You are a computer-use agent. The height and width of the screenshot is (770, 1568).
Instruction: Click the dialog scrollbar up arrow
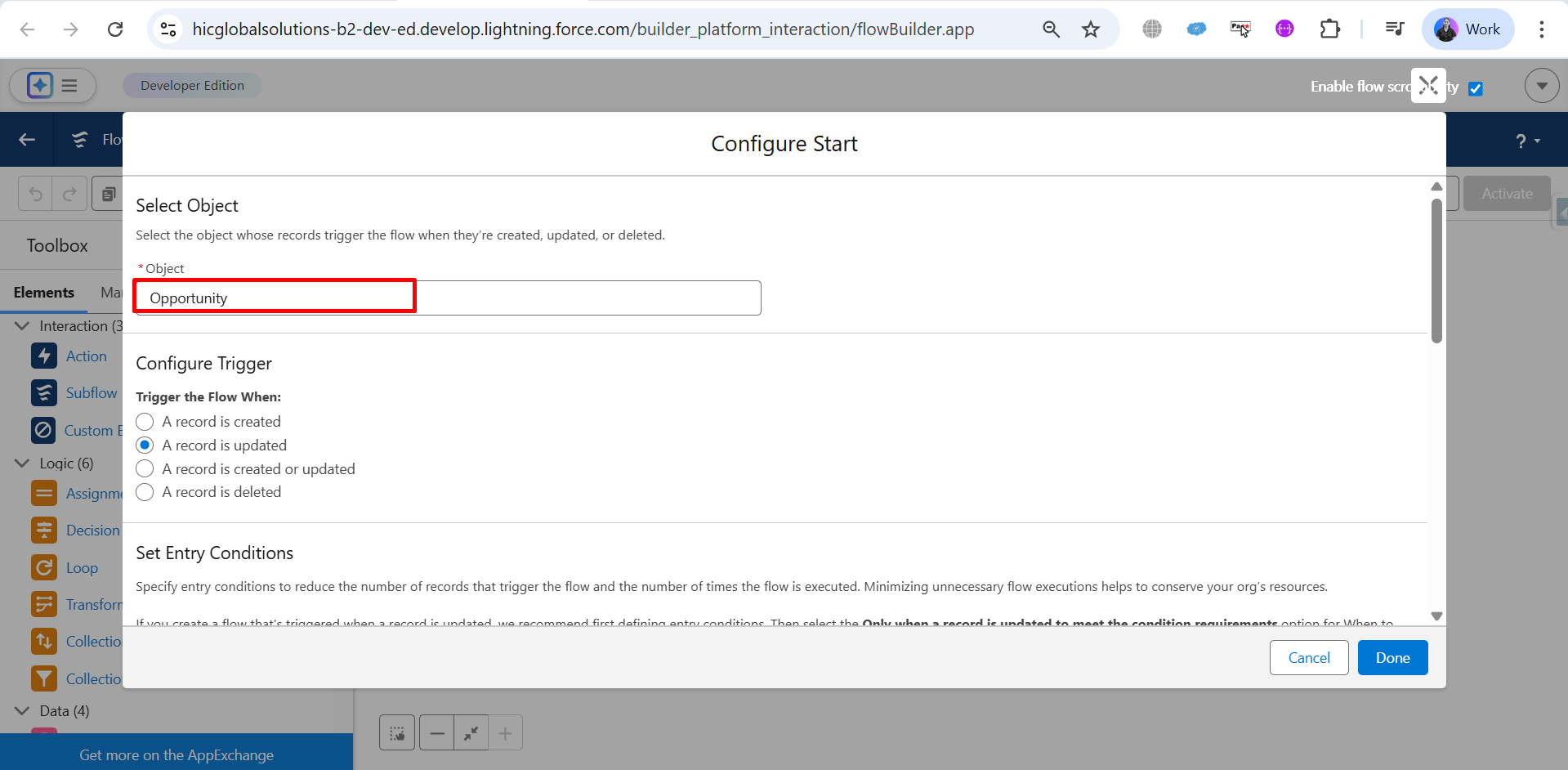click(x=1436, y=186)
